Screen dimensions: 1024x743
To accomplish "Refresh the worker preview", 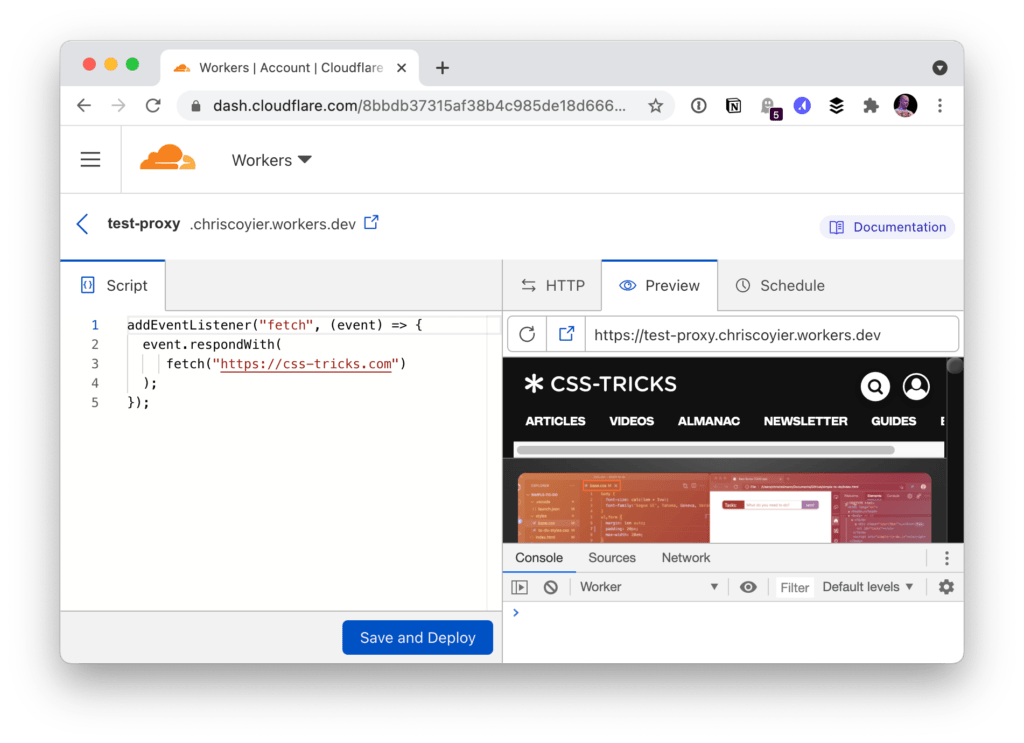I will tap(527, 334).
